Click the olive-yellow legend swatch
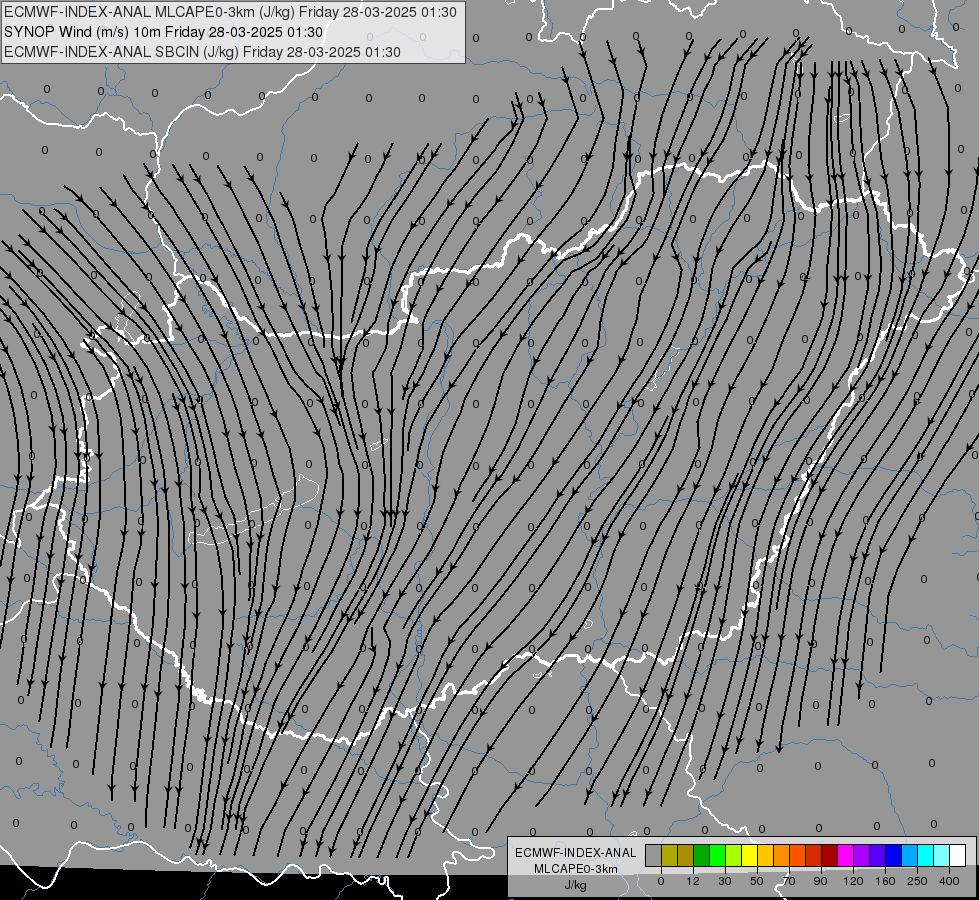This screenshot has height=900, width=979. click(x=669, y=855)
